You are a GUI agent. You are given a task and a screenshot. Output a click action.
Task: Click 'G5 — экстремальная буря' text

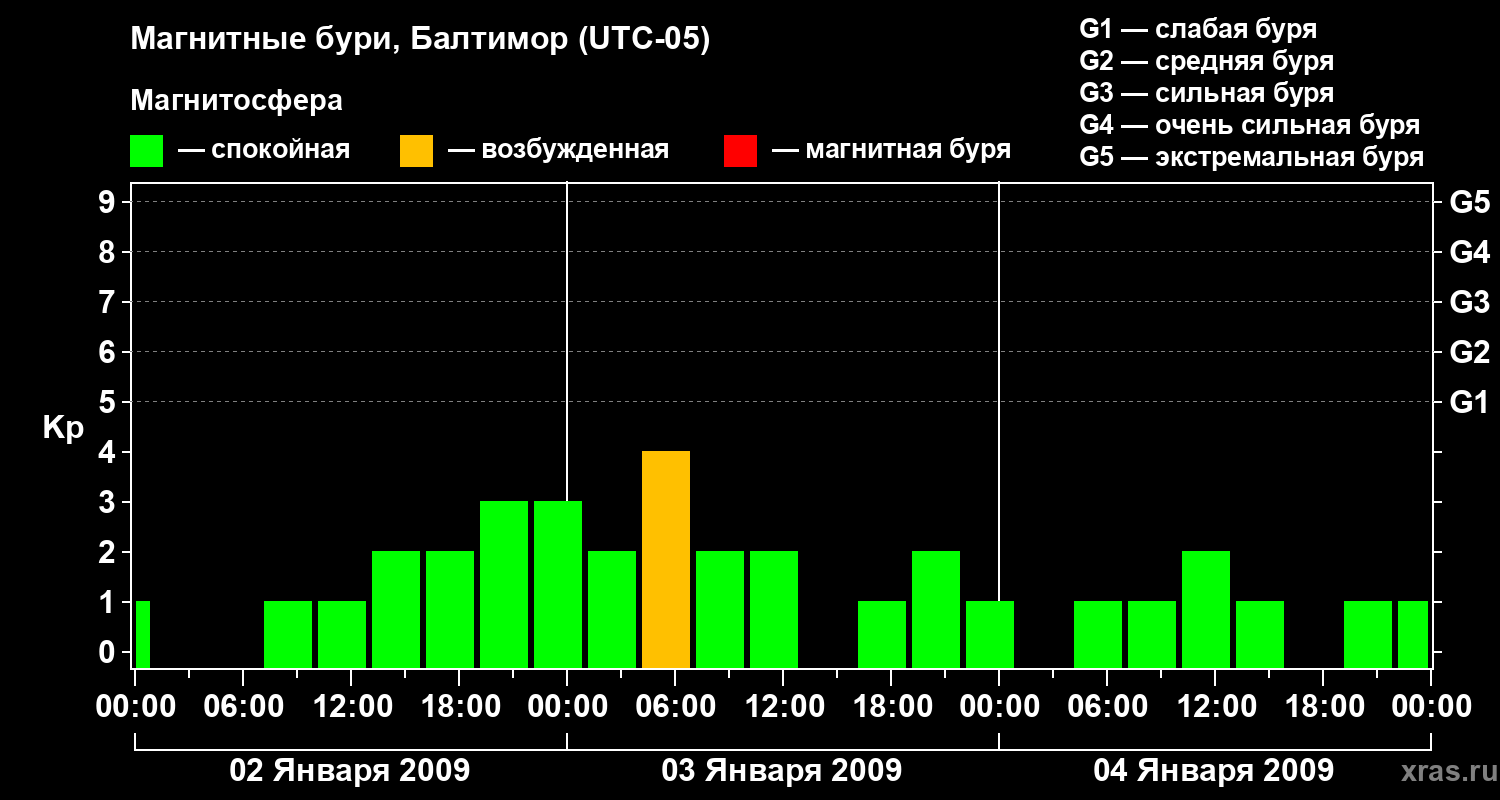(1251, 157)
